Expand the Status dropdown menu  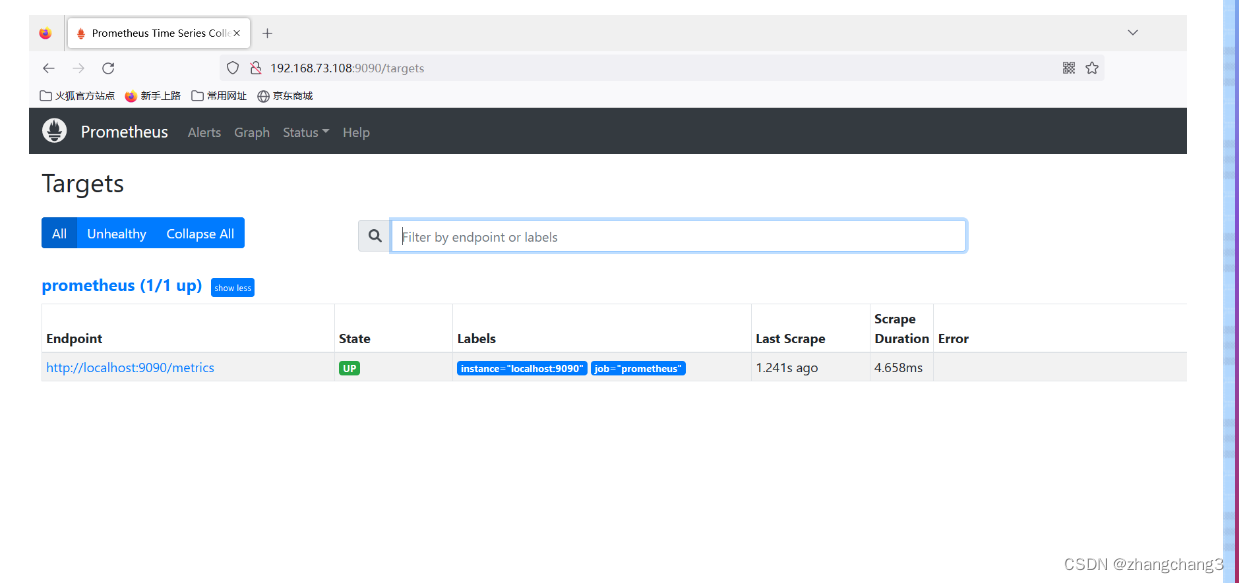pos(306,132)
